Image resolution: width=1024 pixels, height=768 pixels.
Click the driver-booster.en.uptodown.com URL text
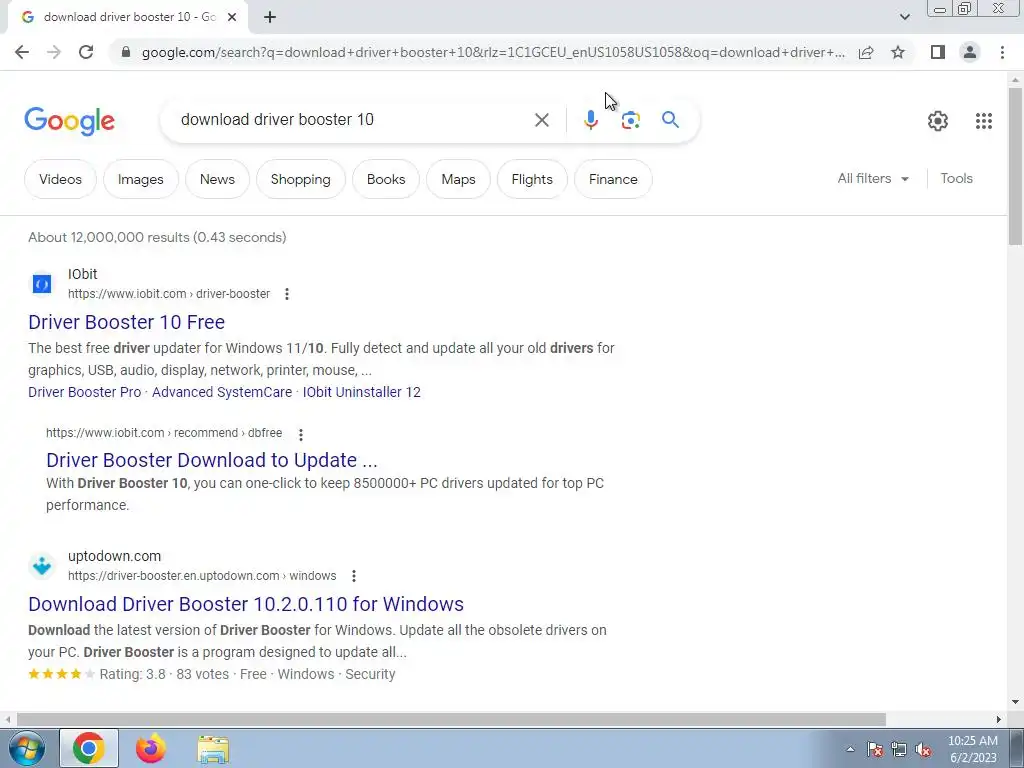pos(202,576)
